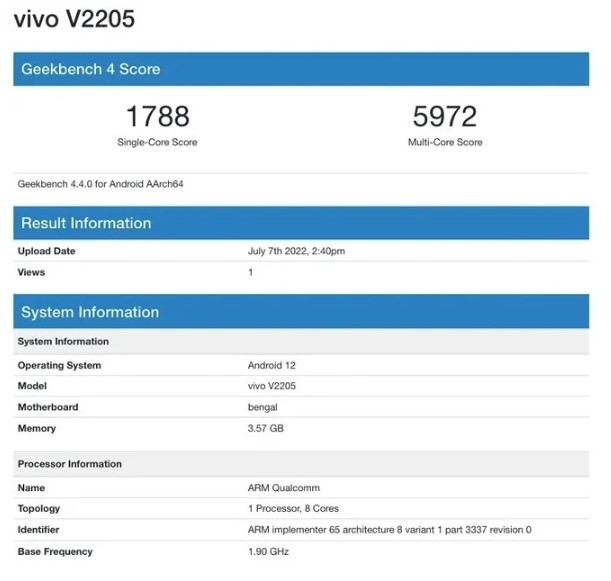Click the Multi-Core Score label
611x581 pixels.
pos(445,142)
